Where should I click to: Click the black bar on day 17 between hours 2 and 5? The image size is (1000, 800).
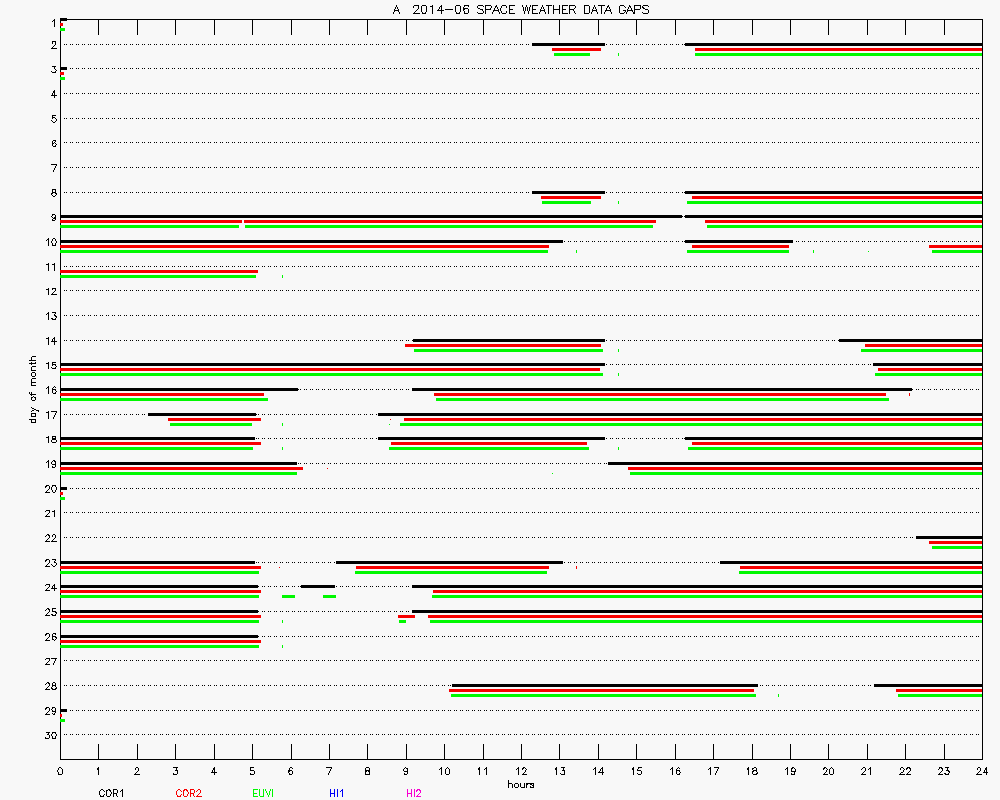click(x=202, y=414)
